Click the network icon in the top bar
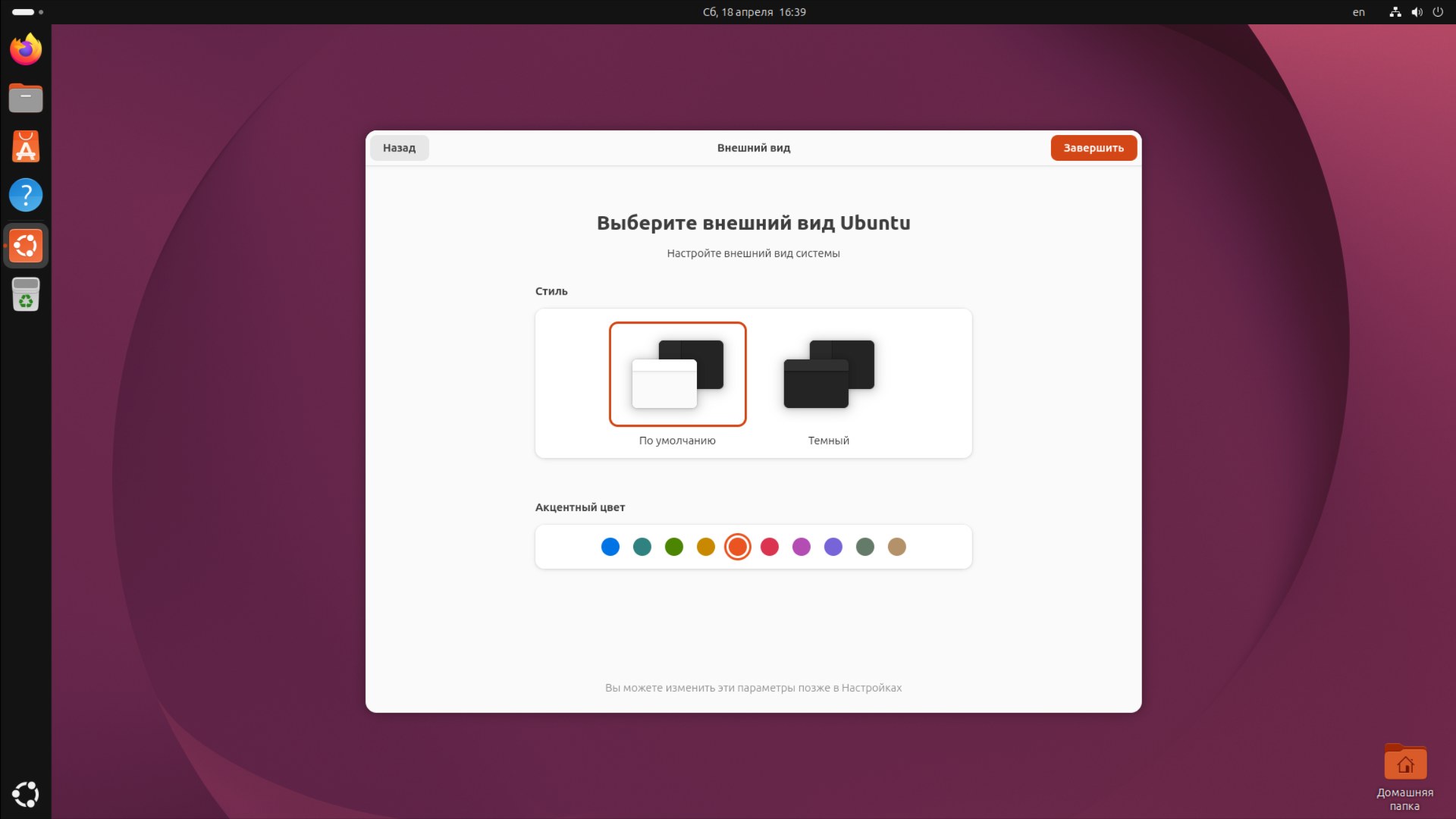The width and height of the screenshot is (1456, 819). [x=1395, y=12]
